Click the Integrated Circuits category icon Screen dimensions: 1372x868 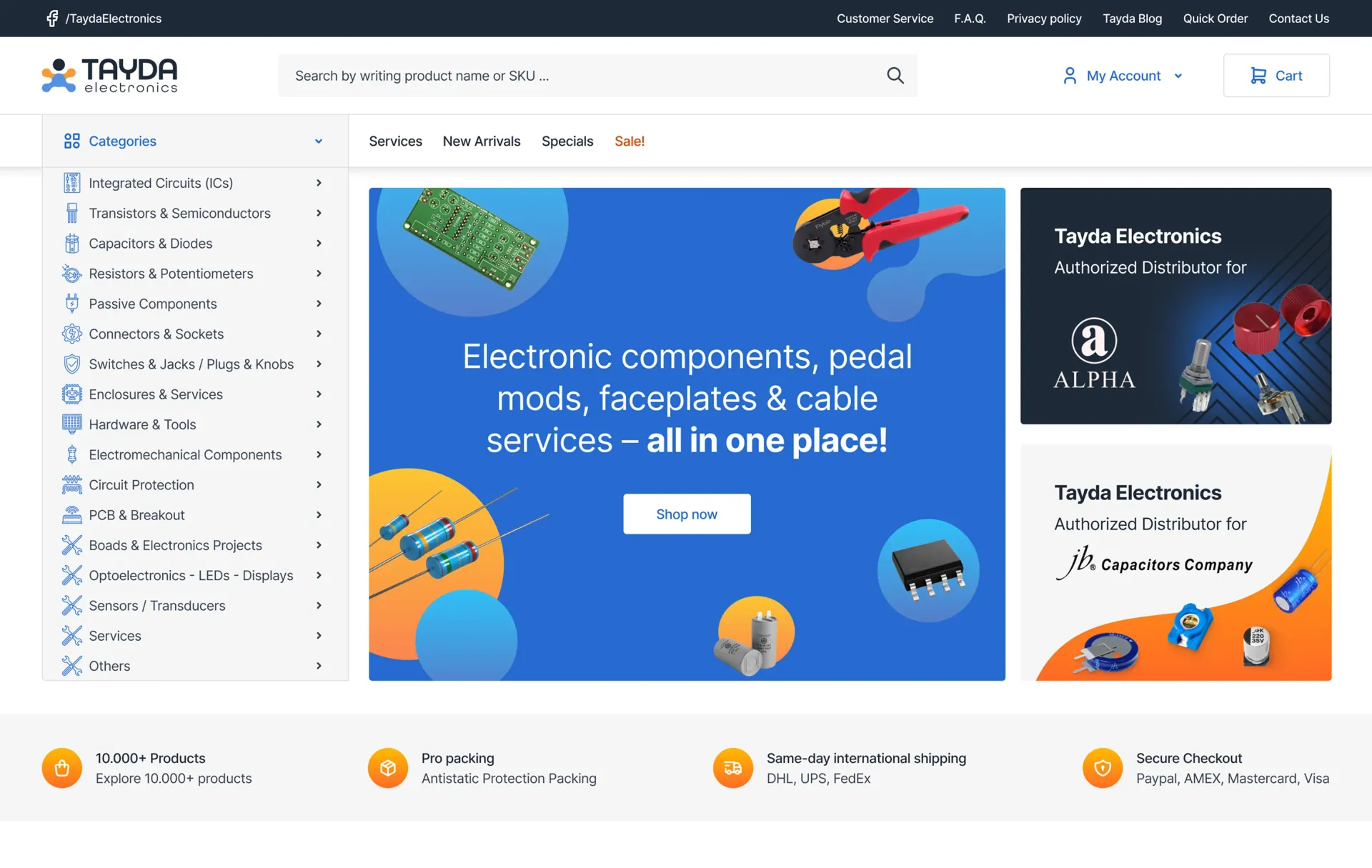pos(72,183)
